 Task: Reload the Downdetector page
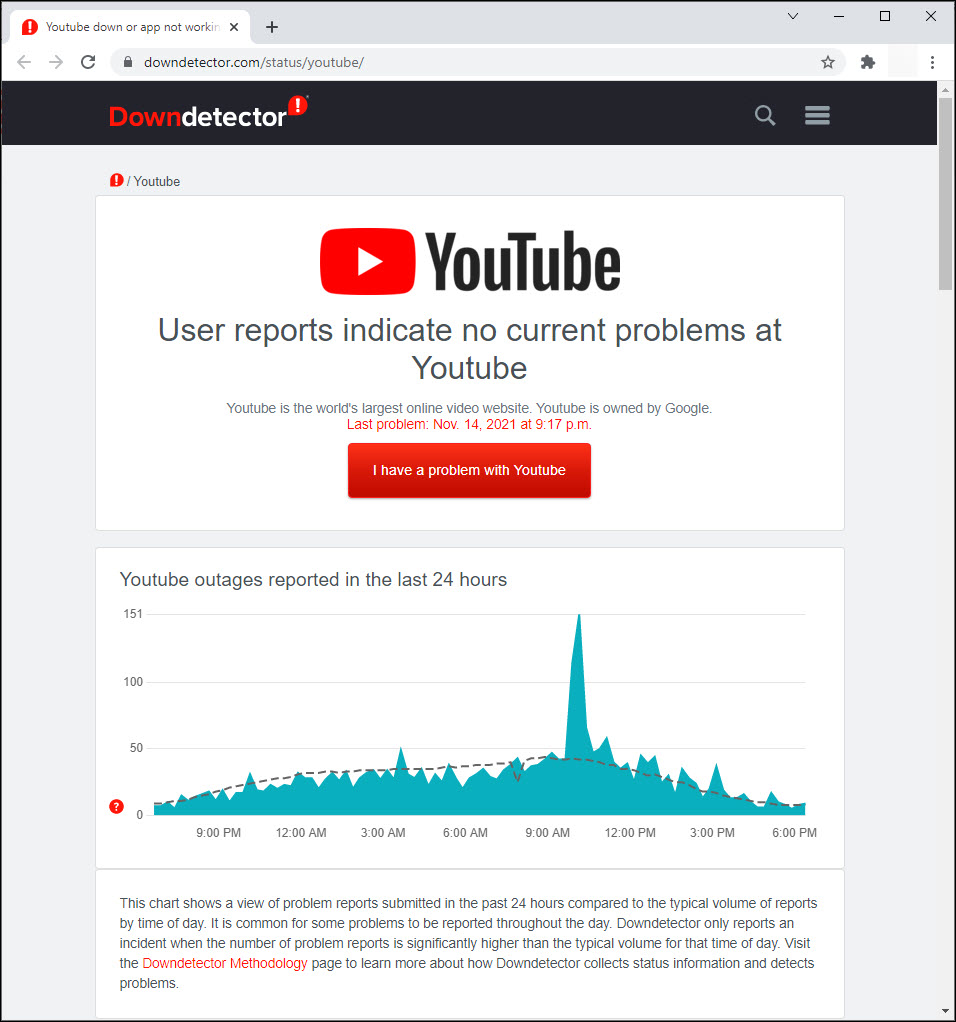(88, 62)
